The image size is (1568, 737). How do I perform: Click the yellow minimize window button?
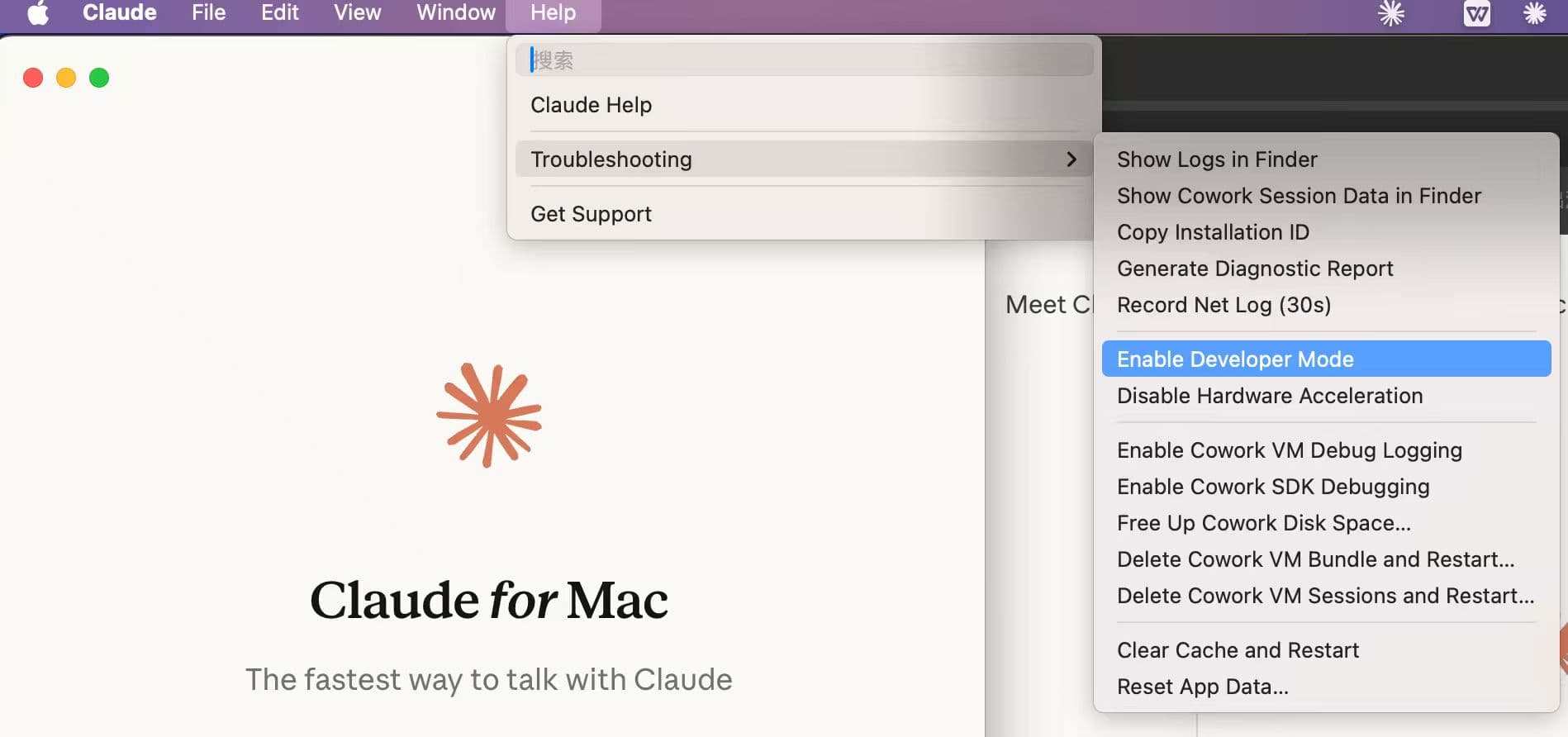66,78
